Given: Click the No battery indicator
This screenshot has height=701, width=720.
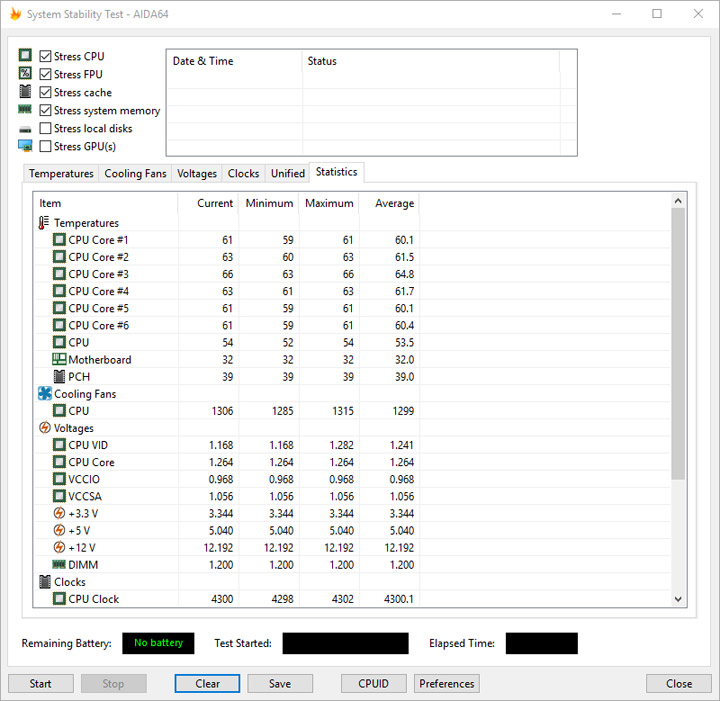Looking at the screenshot, I should tap(158, 643).
